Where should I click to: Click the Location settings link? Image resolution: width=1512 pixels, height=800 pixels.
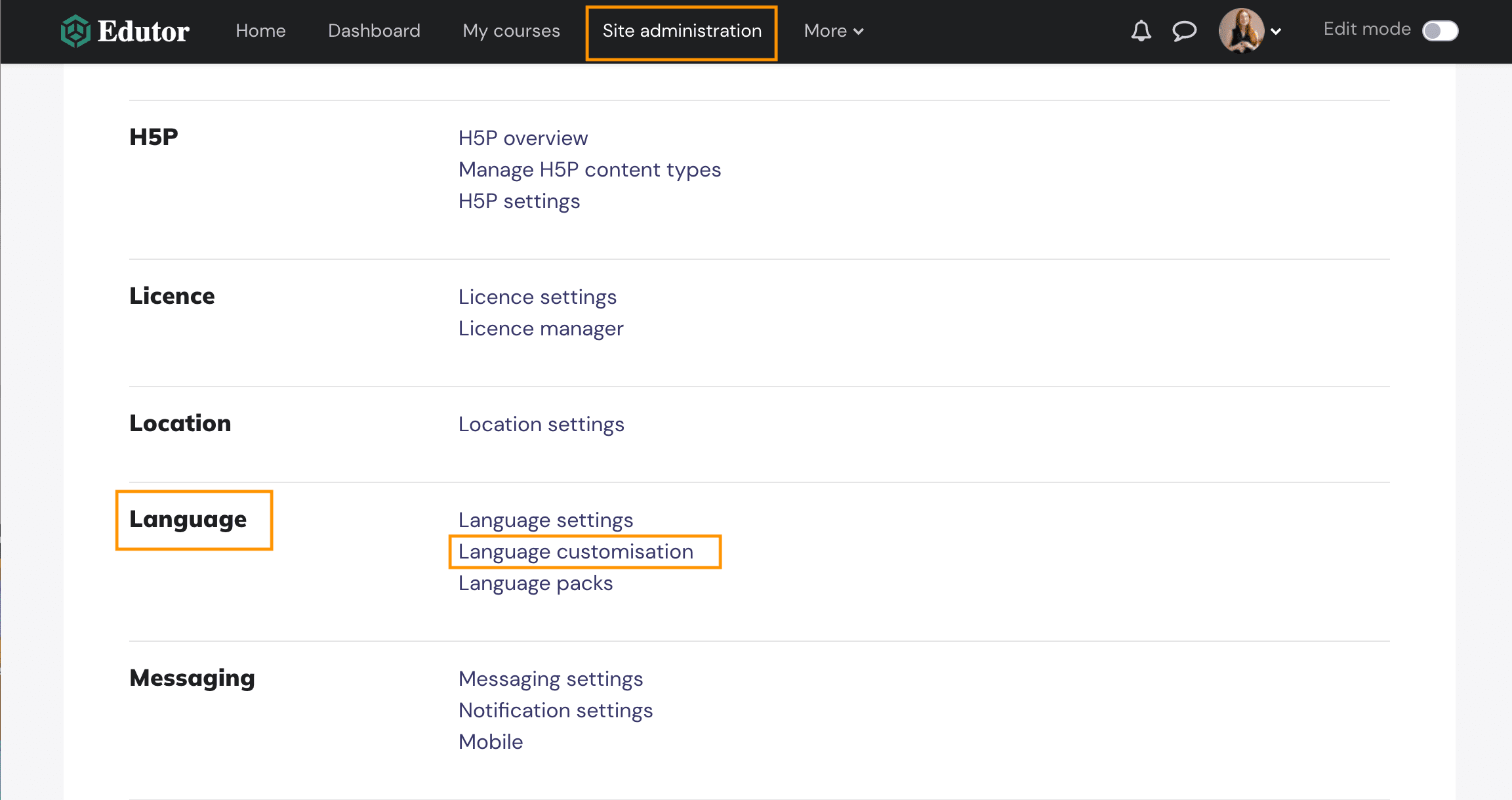[x=541, y=424]
